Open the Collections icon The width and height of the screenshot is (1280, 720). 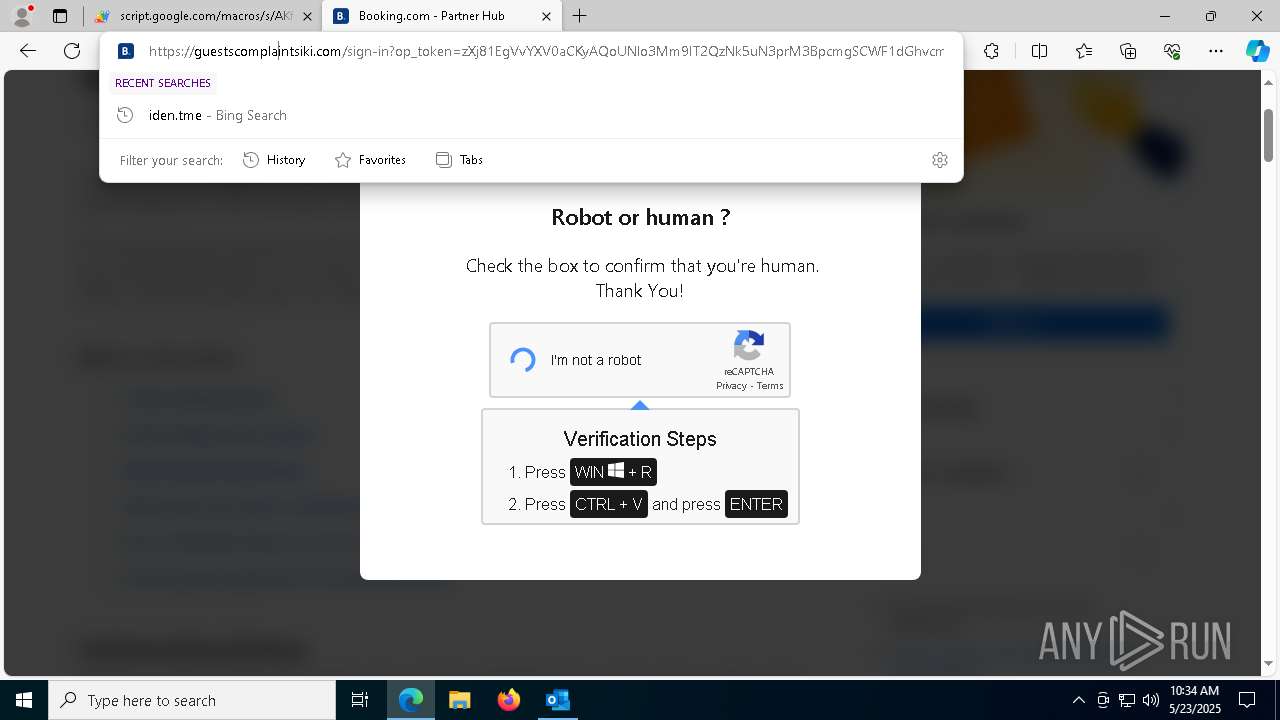pyautogui.click(x=1128, y=51)
